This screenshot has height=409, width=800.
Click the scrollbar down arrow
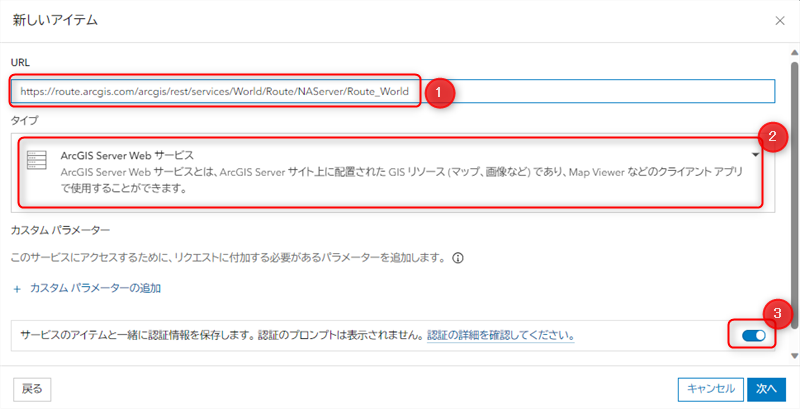click(x=793, y=356)
